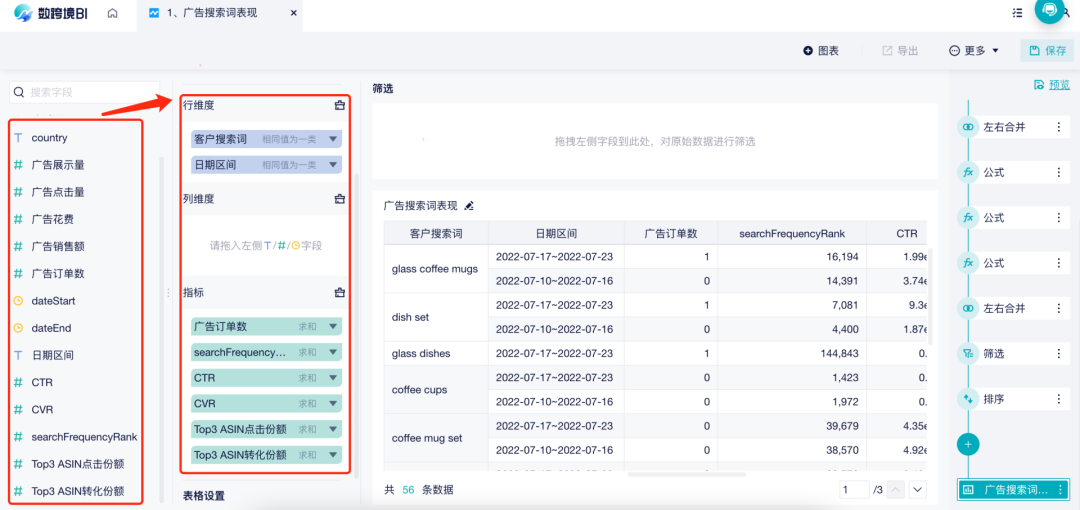The width and height of the screenshot is (1080, 510).
Task: Click the 客户搜索词 column header
Action: coord(436,234)
